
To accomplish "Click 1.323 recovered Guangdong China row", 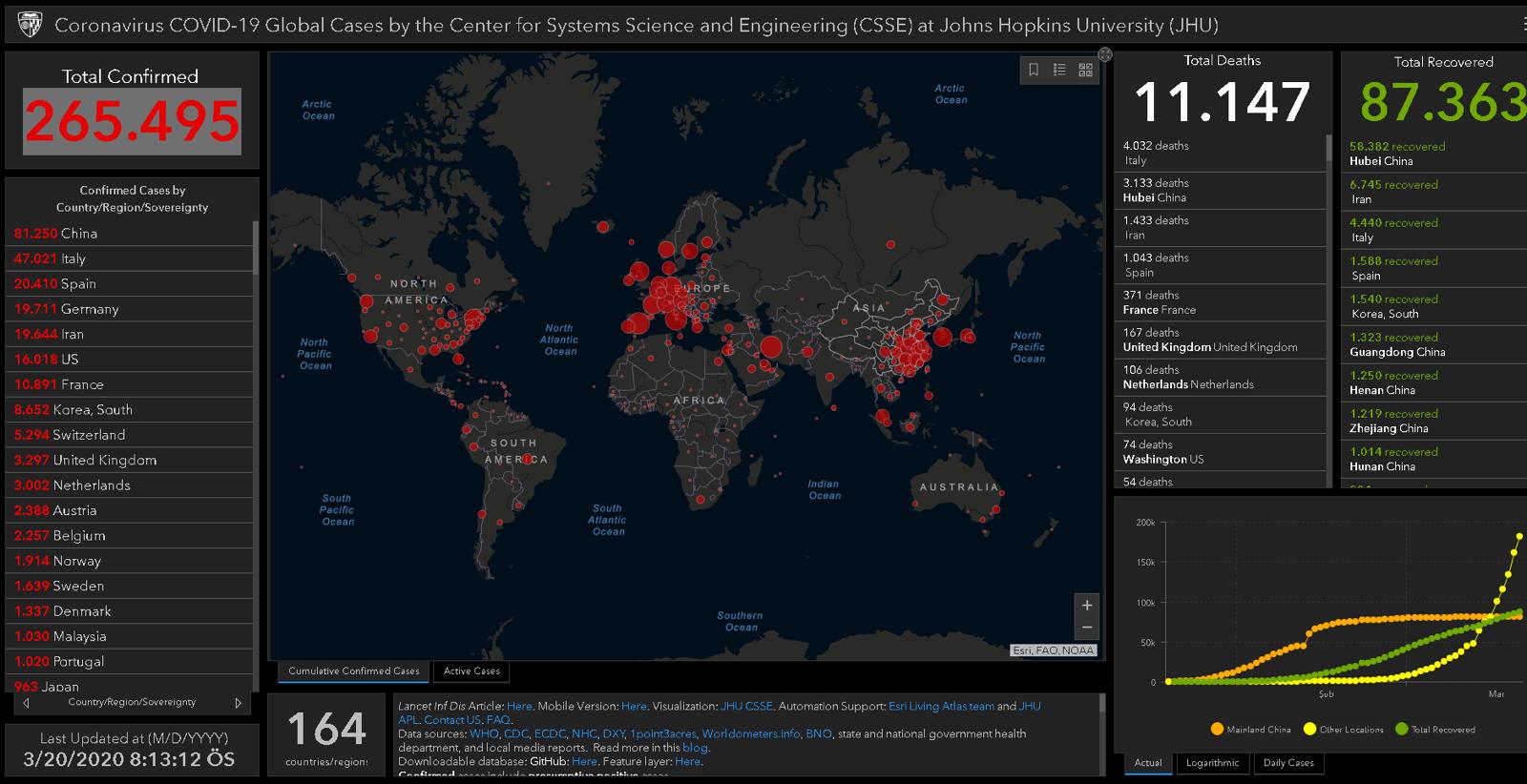I will (x=1434, y=344).
